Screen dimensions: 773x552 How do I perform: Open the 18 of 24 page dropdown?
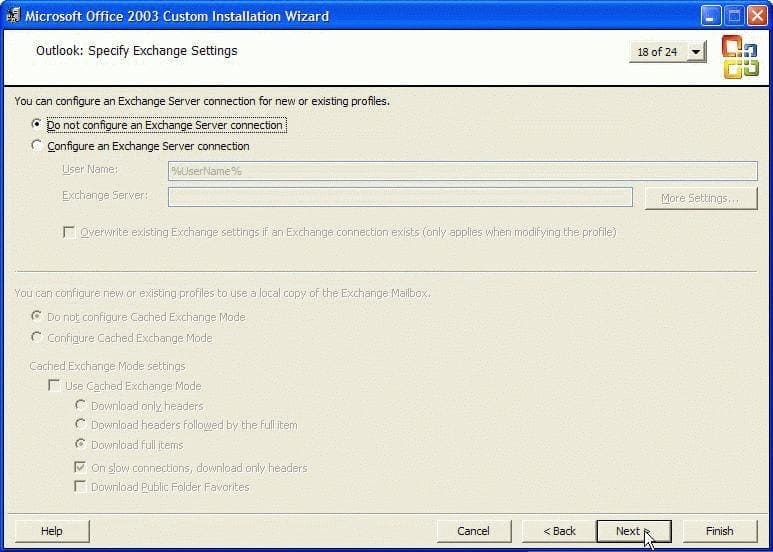[x=668, y=52]
